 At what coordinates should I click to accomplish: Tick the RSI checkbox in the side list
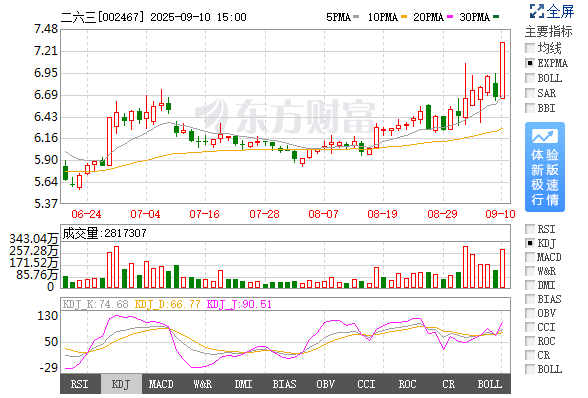[530, 229]
